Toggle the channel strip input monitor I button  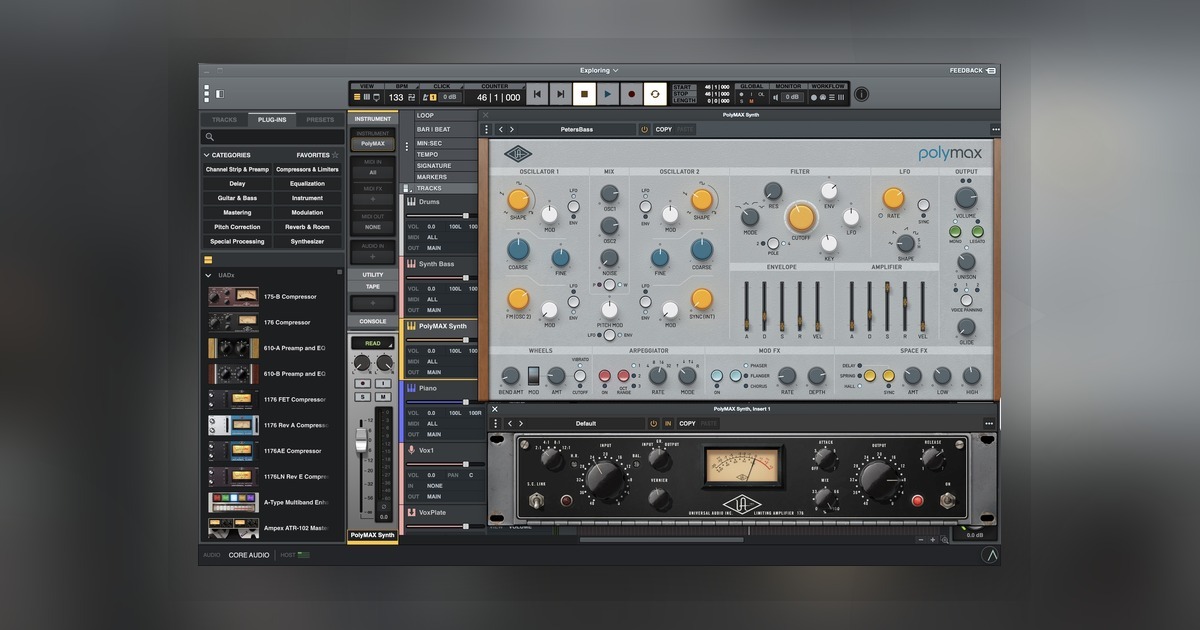(x=382, y=383)
